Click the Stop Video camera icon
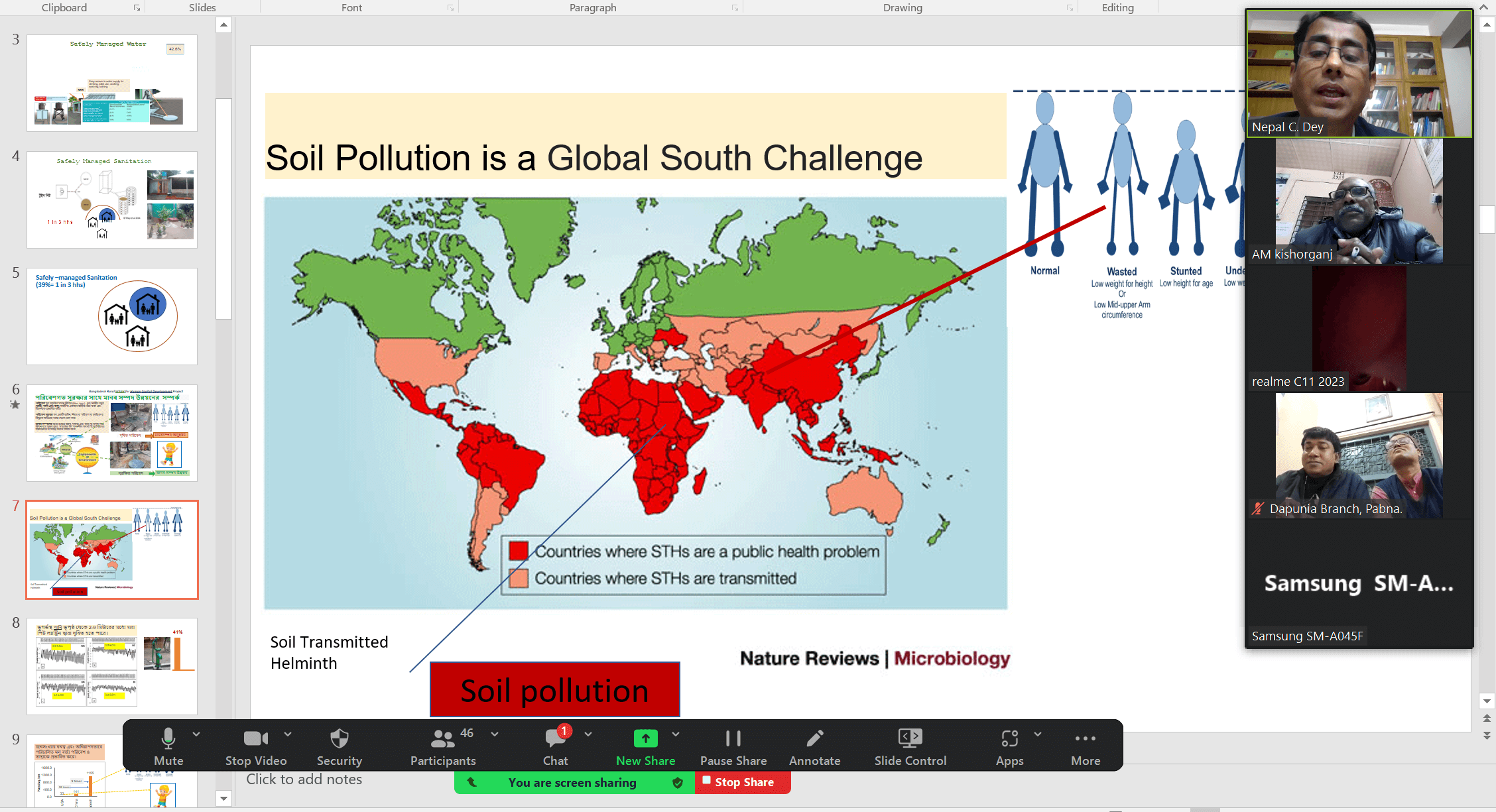Viewport: 1496px width, 812px height. pyautogui.click(x=255, y=738)
